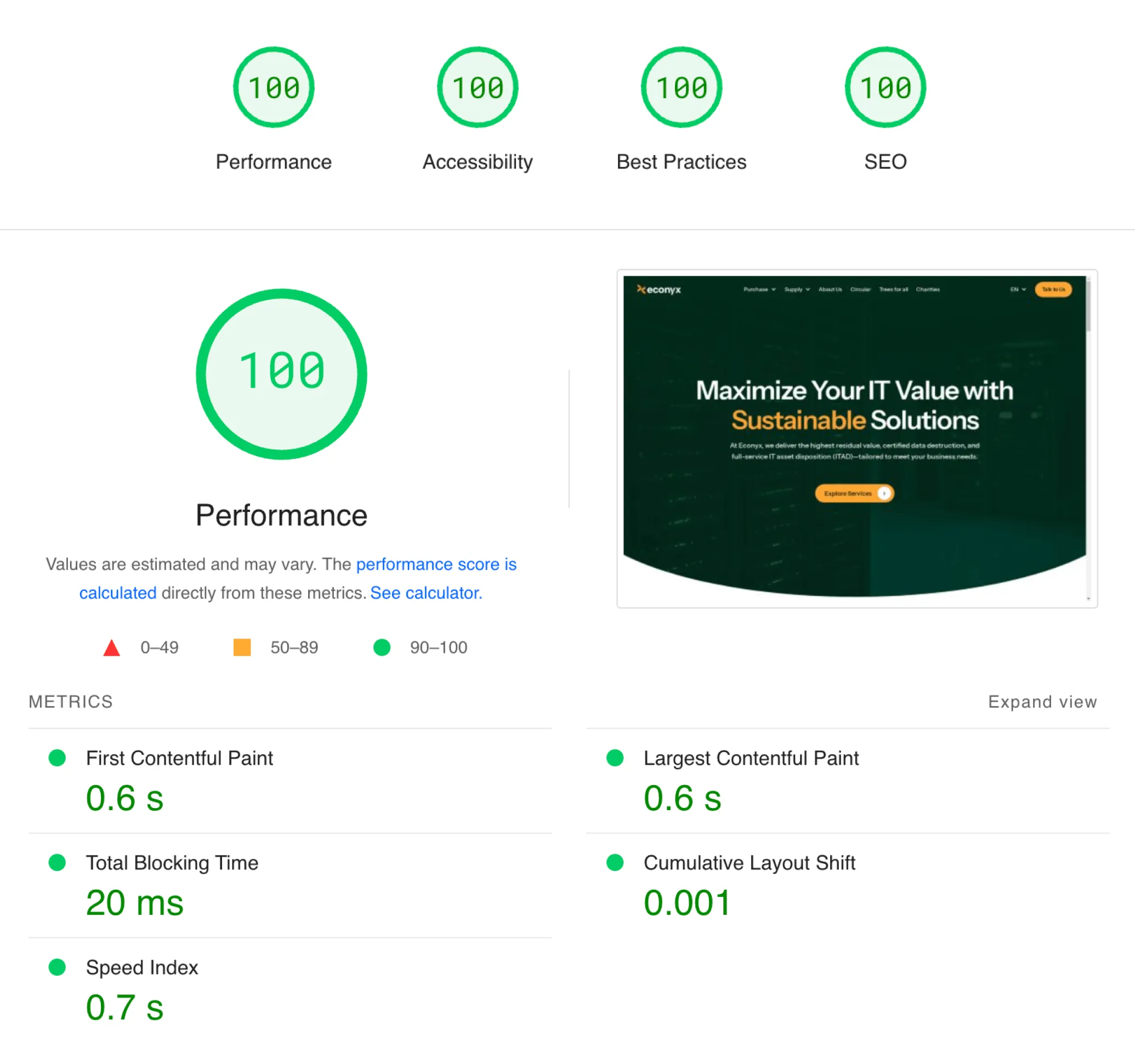1135x1064 pixels.
Task: Click green dot beside First Contentful Paint
Action: point(57,758)
